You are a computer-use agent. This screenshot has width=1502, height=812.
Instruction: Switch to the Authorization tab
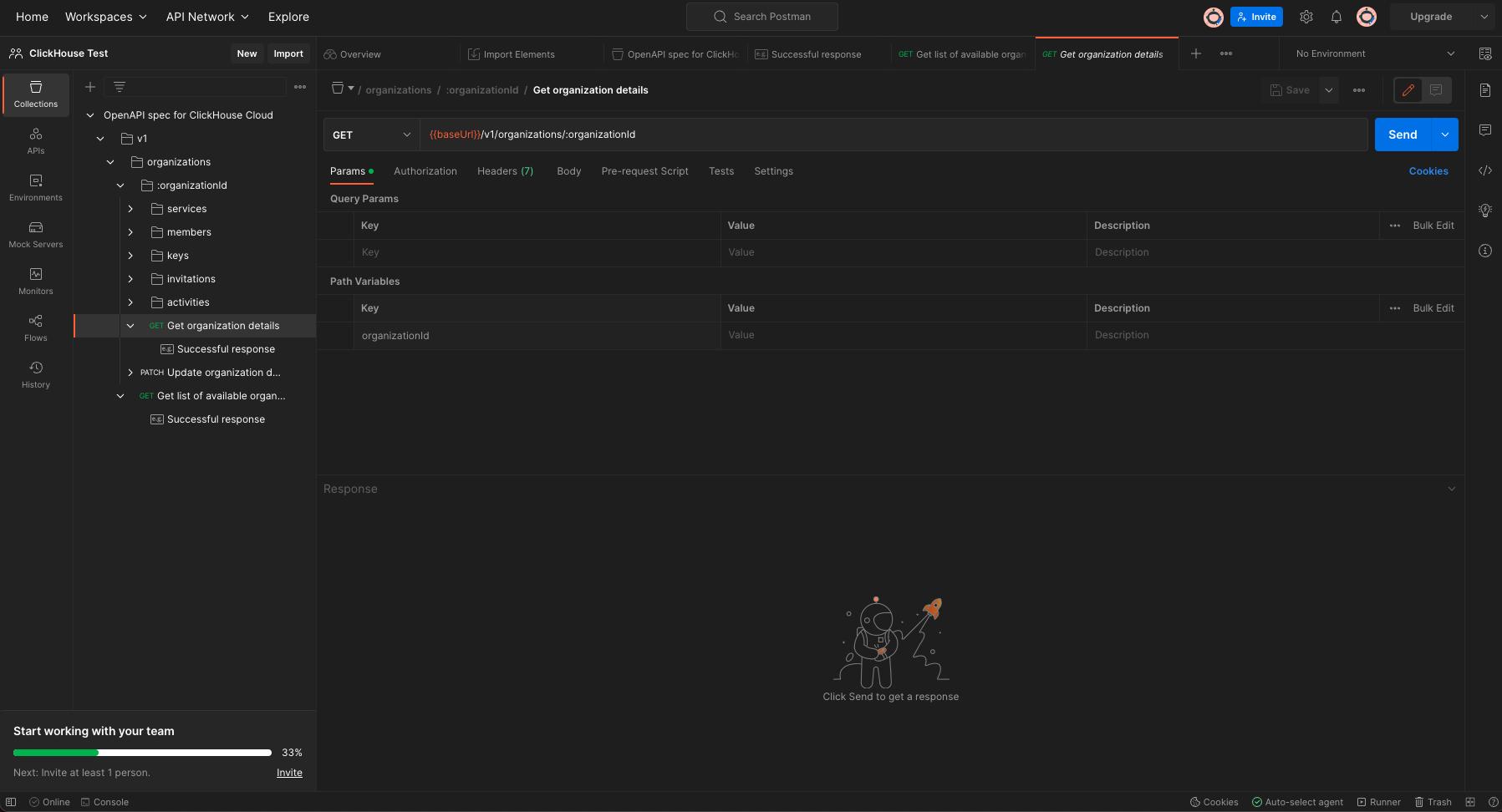[x=425, y=171]
